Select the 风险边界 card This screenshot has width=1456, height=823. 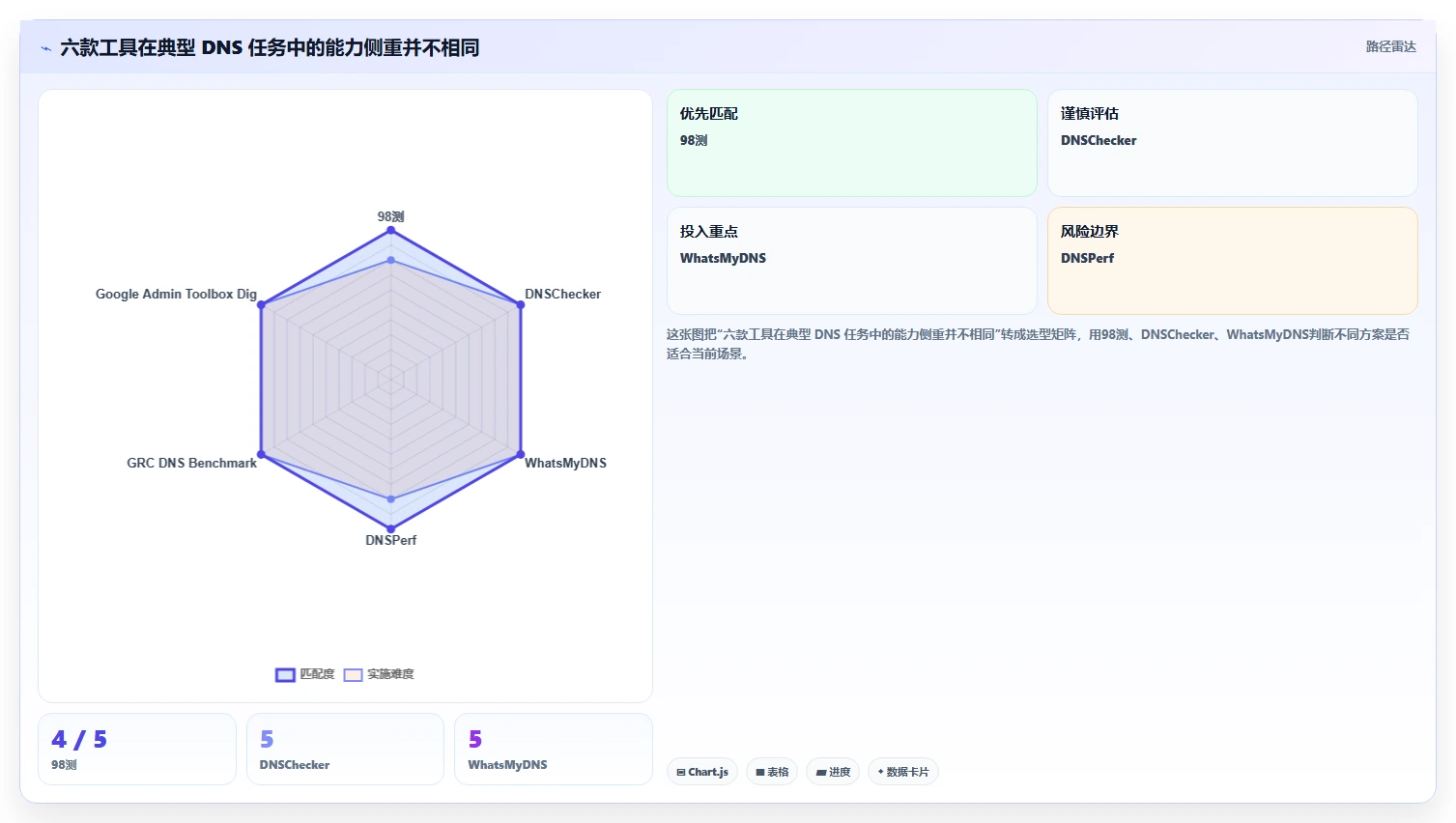click(x=1232, y=261)
